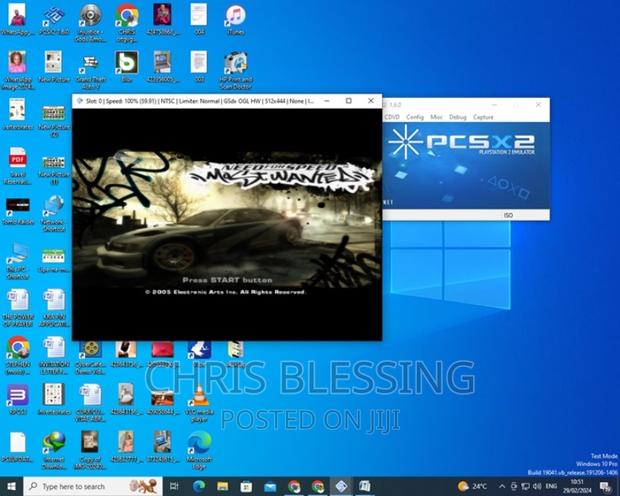Open the HP Print and Scan Doctor shortcut
Screen dimensions: 620x496
pos(235,64)
